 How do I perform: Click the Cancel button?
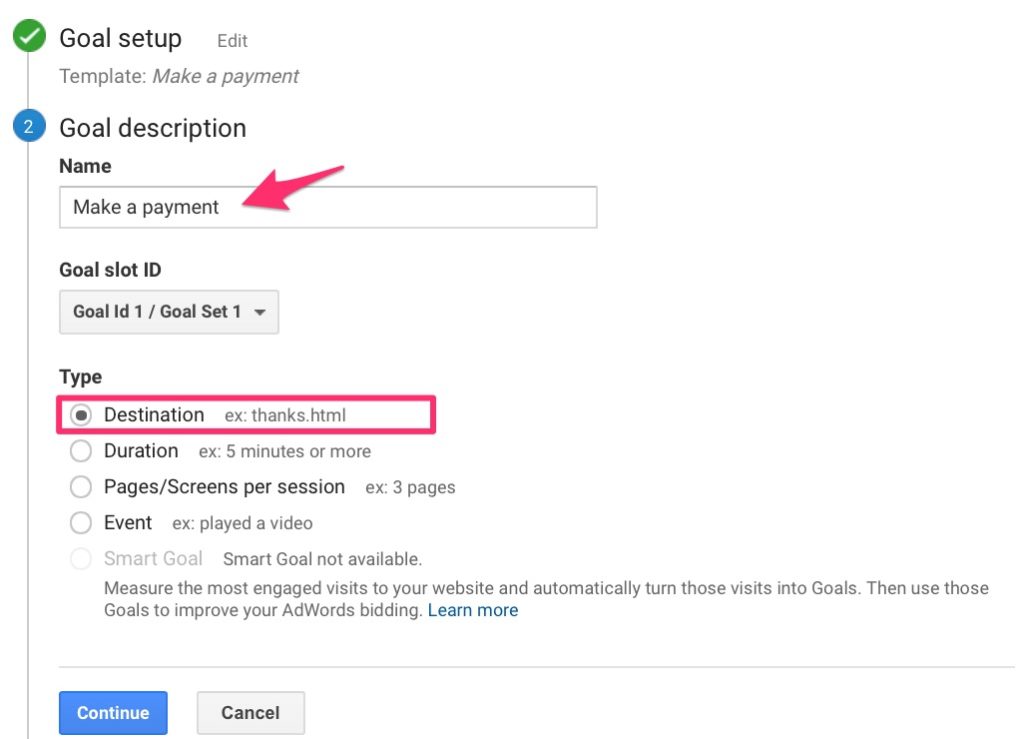(x=250, y=713)
